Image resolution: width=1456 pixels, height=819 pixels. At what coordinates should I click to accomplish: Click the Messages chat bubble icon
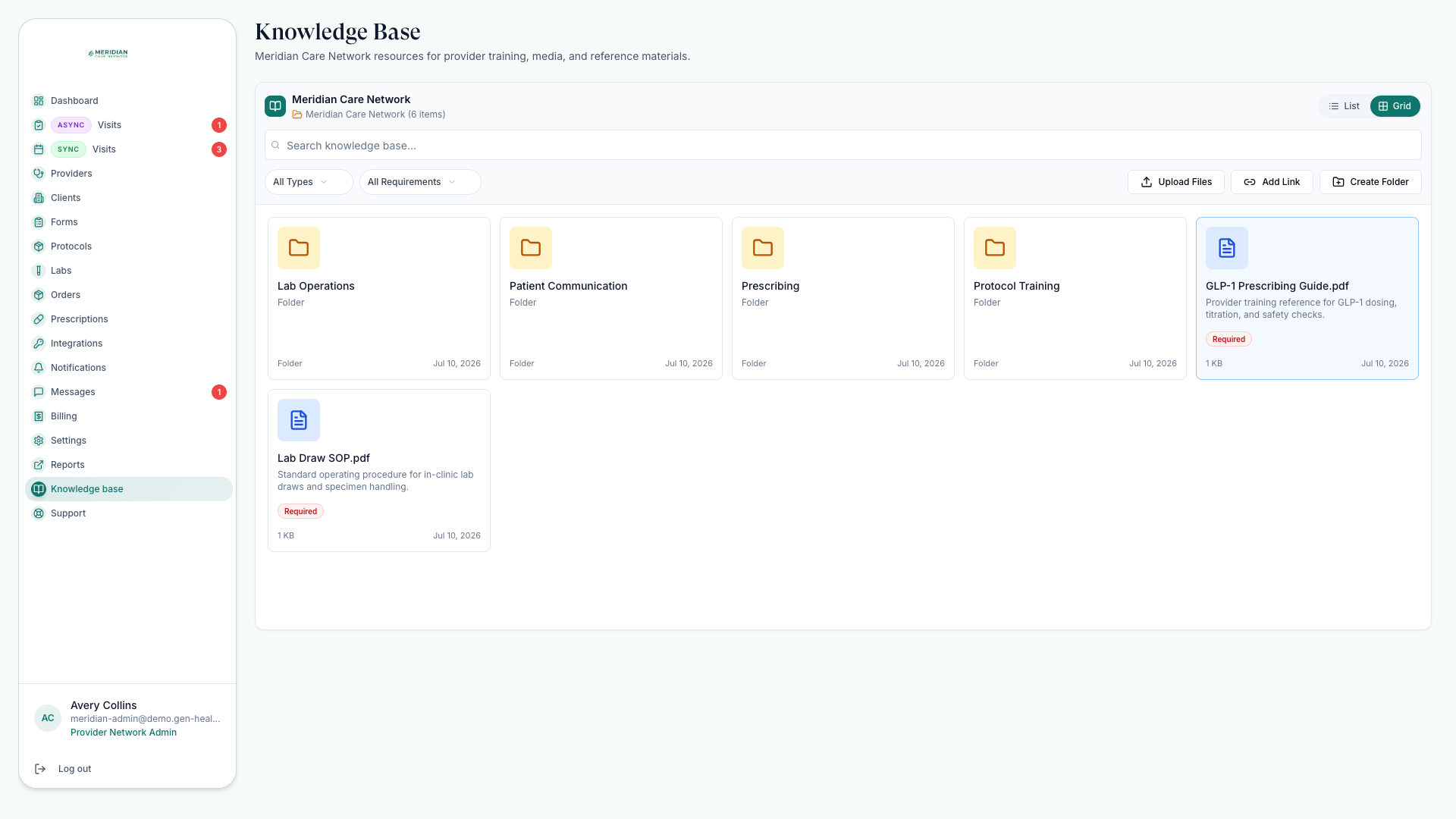[39, 392]
